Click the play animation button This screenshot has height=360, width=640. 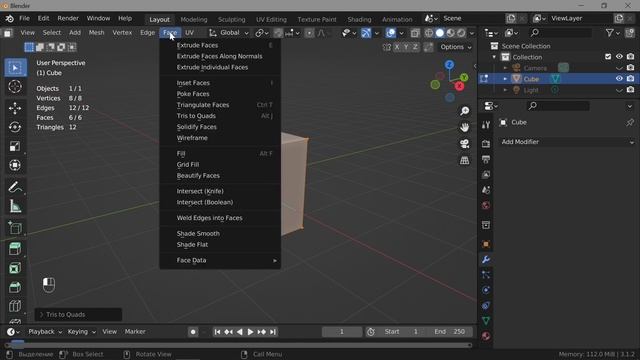251,332
